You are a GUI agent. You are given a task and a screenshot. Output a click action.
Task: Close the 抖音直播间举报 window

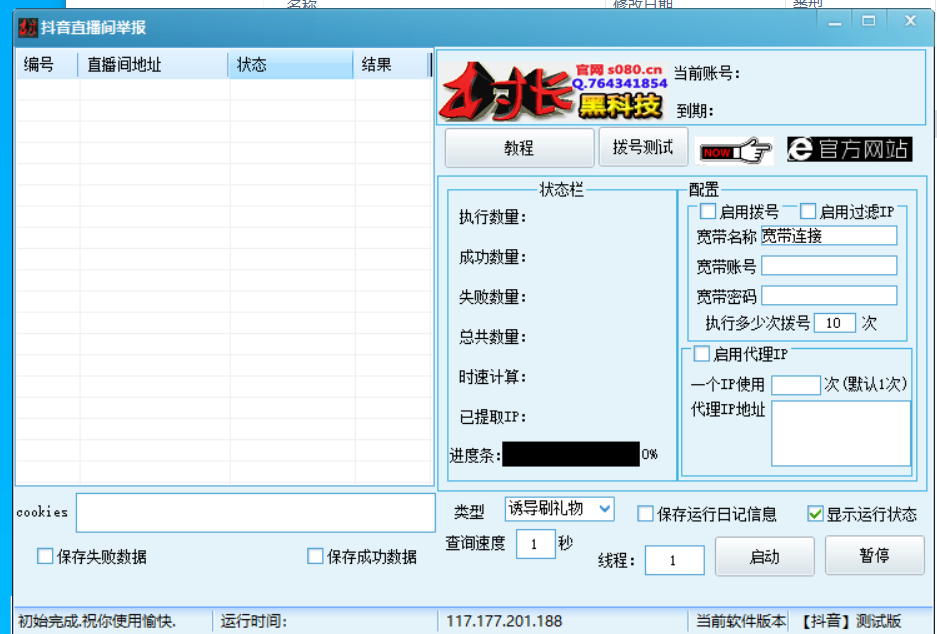pyautogui.click(x=910, y=21)
